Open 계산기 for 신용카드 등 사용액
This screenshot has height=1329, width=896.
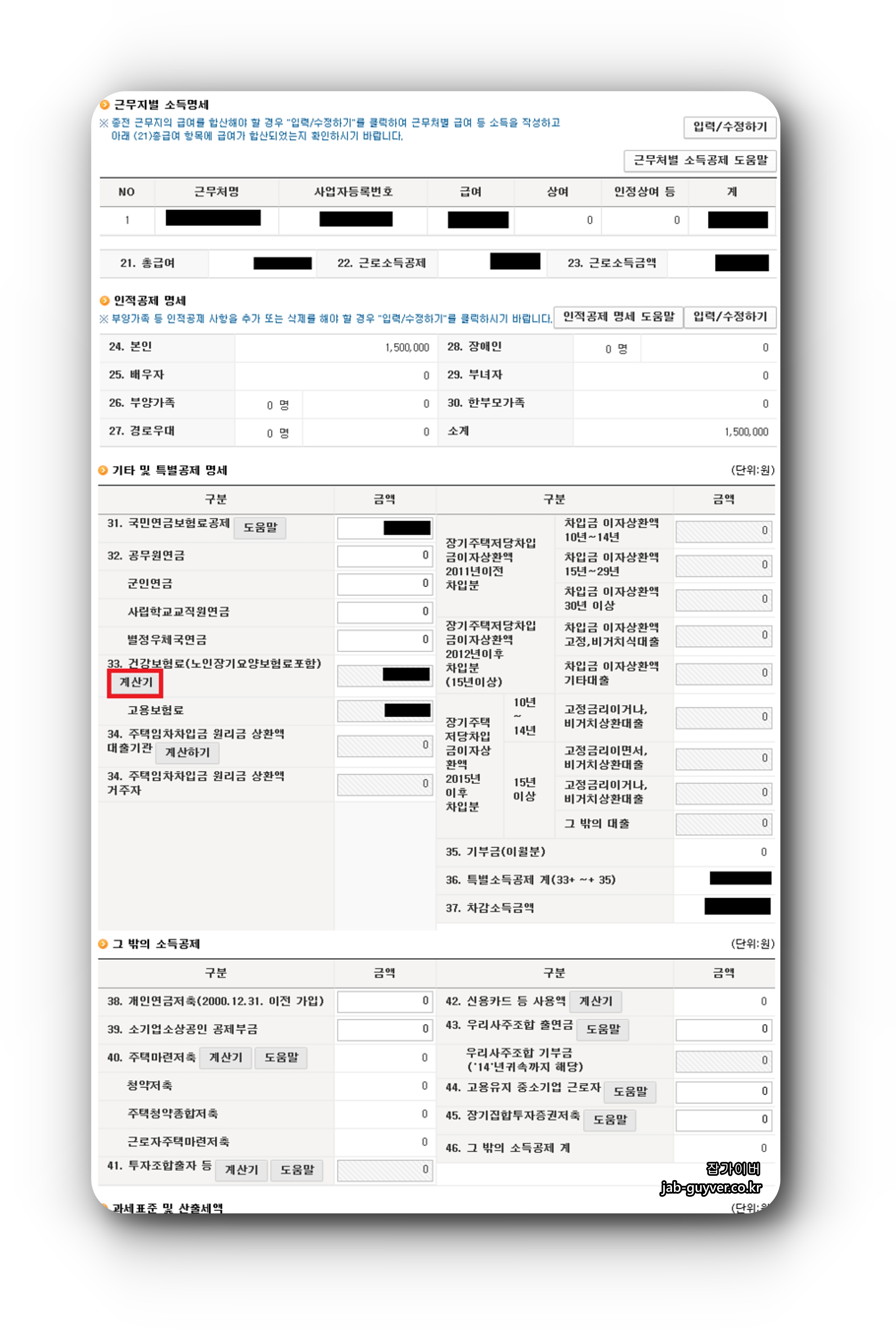(595, 1001)
